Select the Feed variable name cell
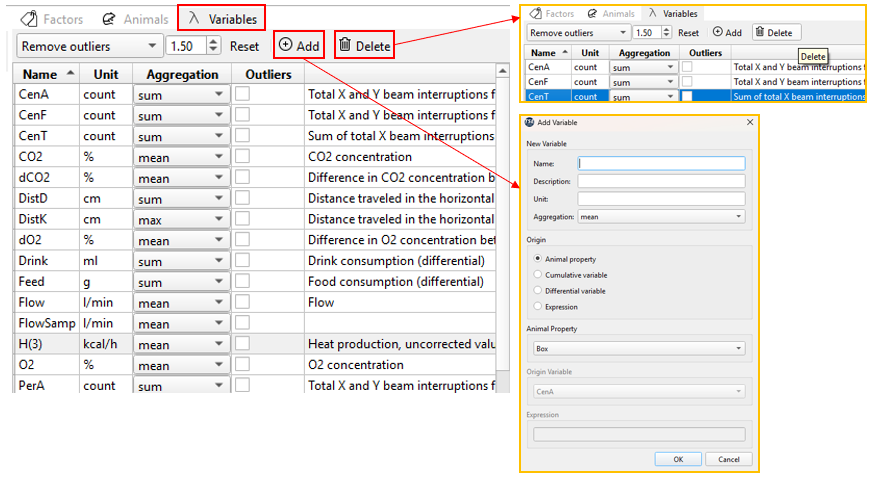870x479 pixels. pos(47,281)
